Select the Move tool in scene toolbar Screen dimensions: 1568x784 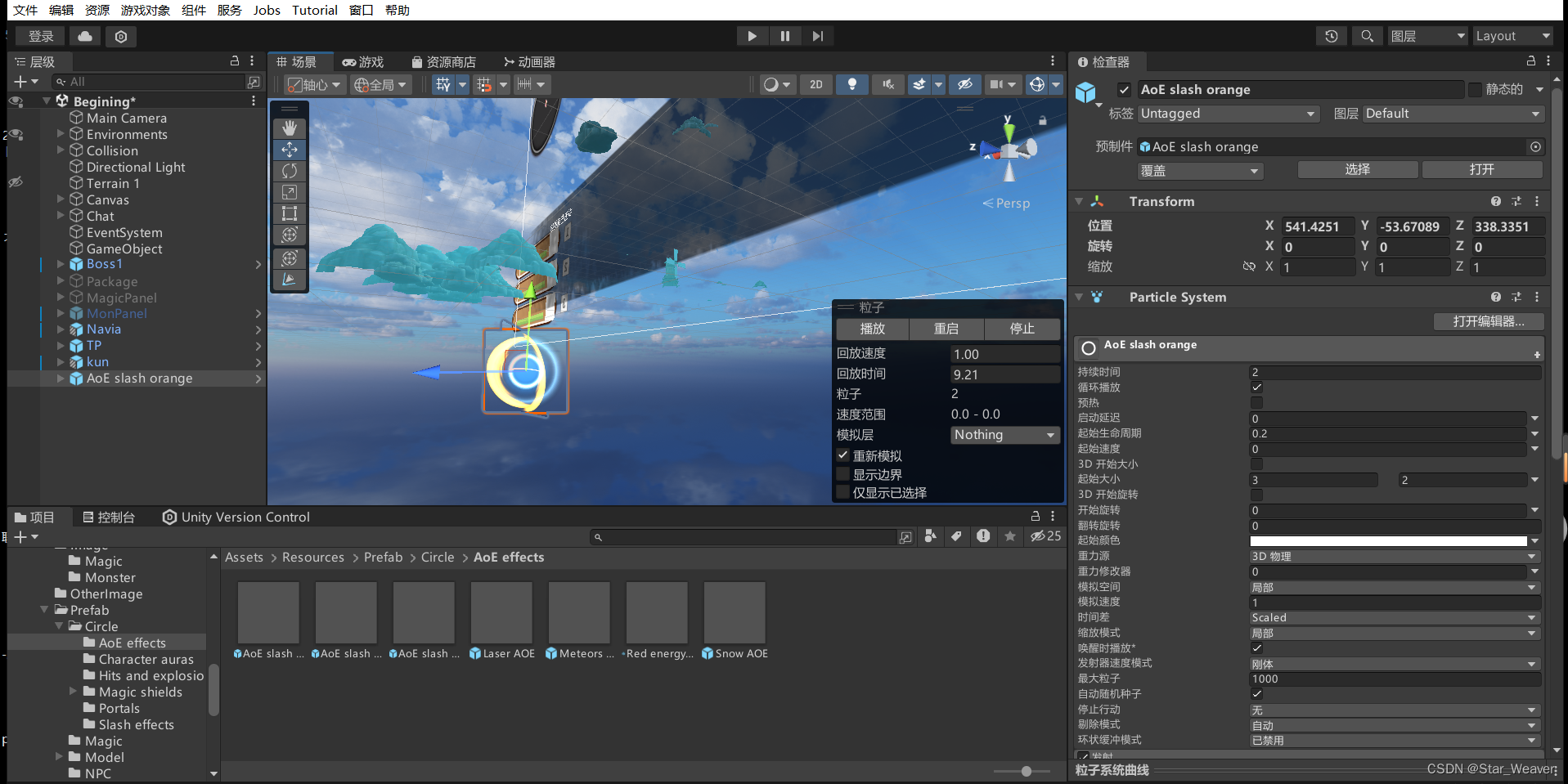pos(290,150)
